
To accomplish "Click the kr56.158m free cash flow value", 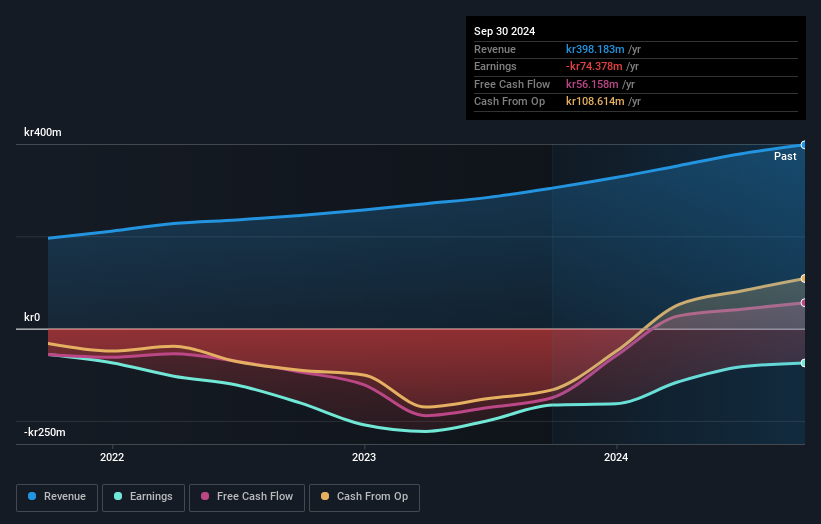I will pos(592,84).
